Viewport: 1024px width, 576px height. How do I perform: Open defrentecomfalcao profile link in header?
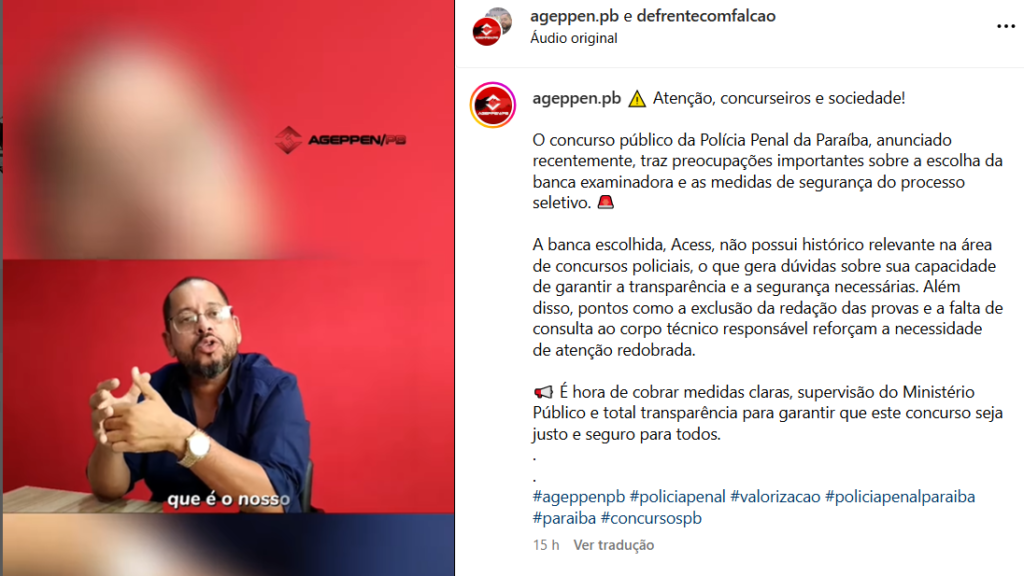click(706, 16)
